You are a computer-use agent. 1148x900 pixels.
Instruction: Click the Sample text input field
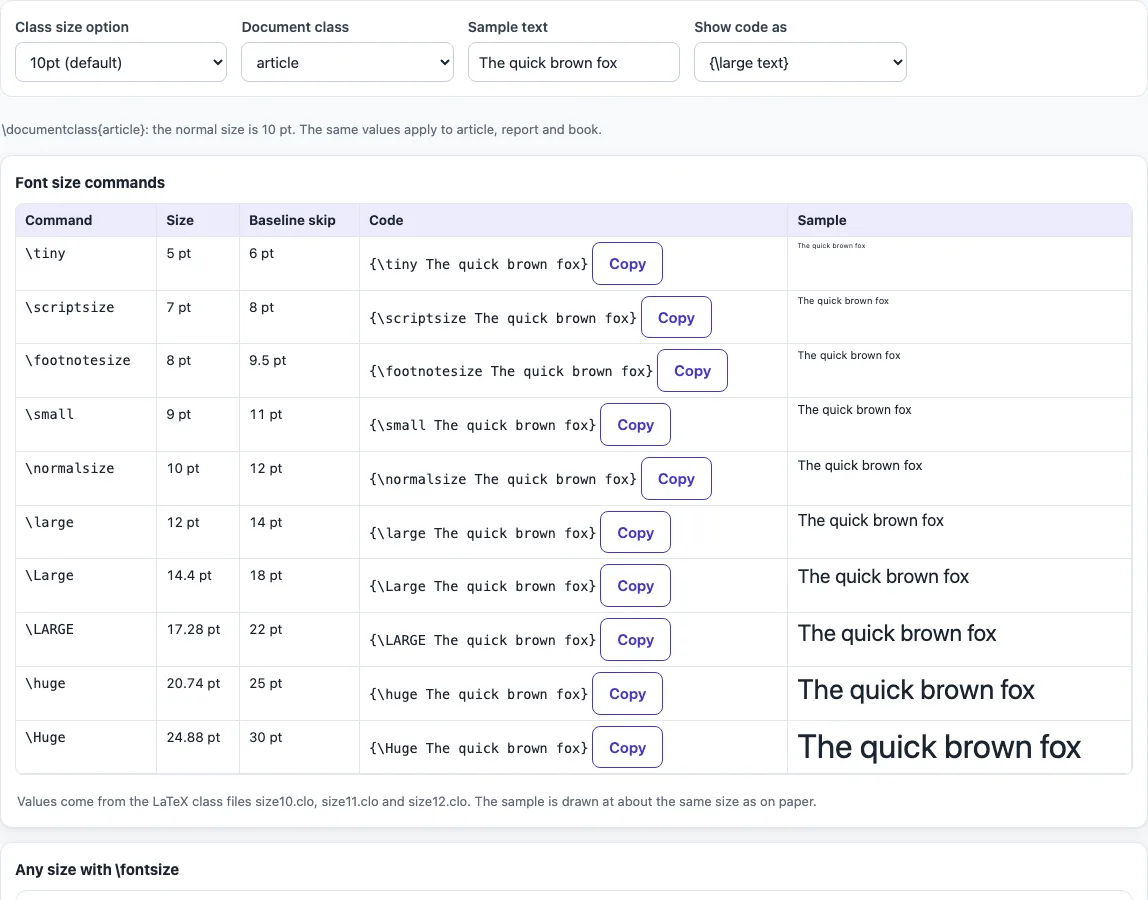click(573, 62)
